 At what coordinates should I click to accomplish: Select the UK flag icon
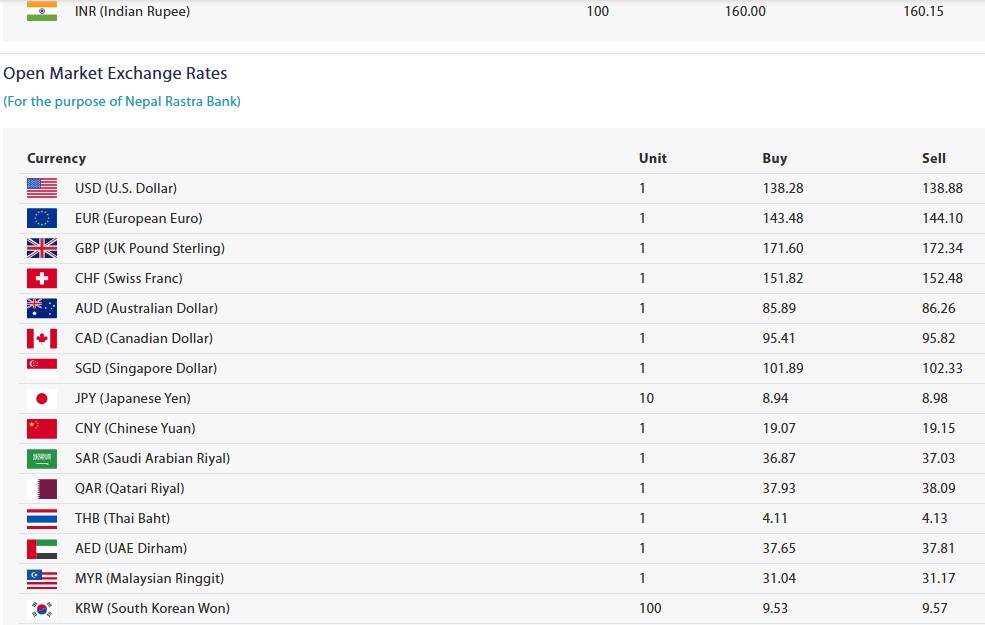point(42,248)
